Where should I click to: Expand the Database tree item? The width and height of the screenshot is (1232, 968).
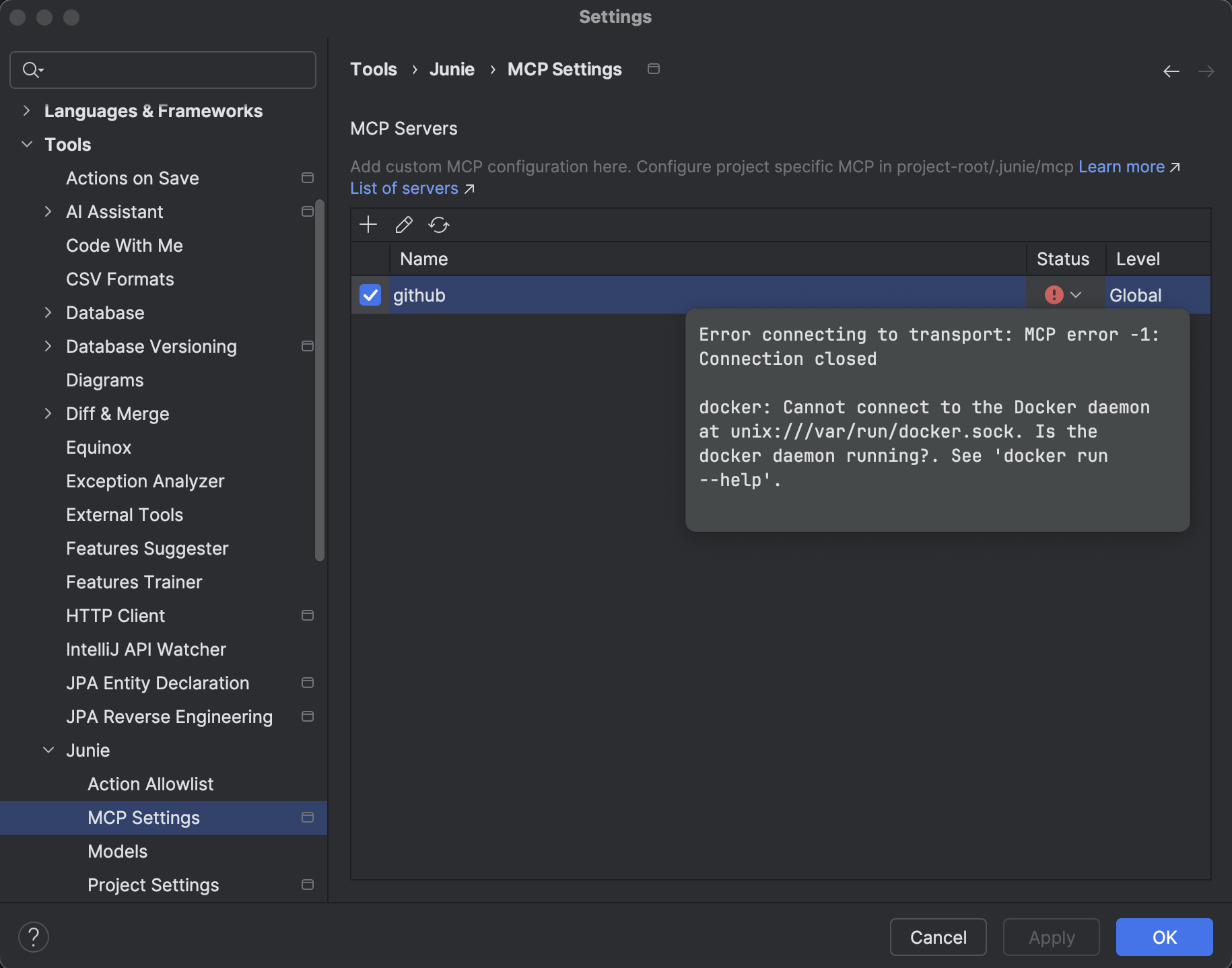(48, 312)
